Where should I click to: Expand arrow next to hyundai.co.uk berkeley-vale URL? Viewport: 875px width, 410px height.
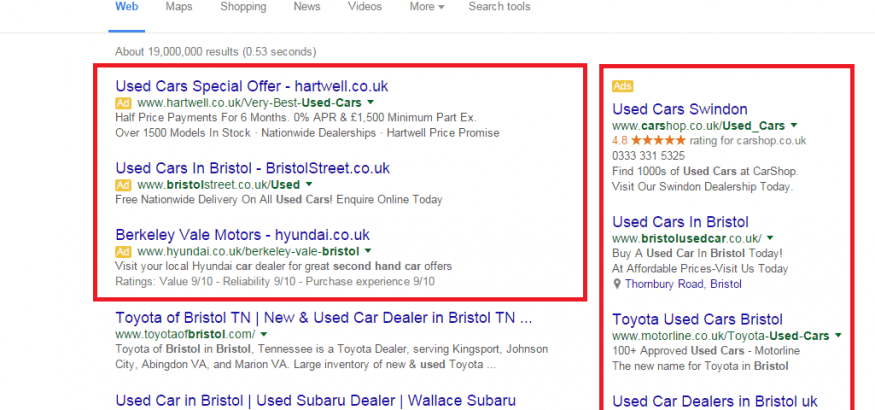(x=368, y=251)
